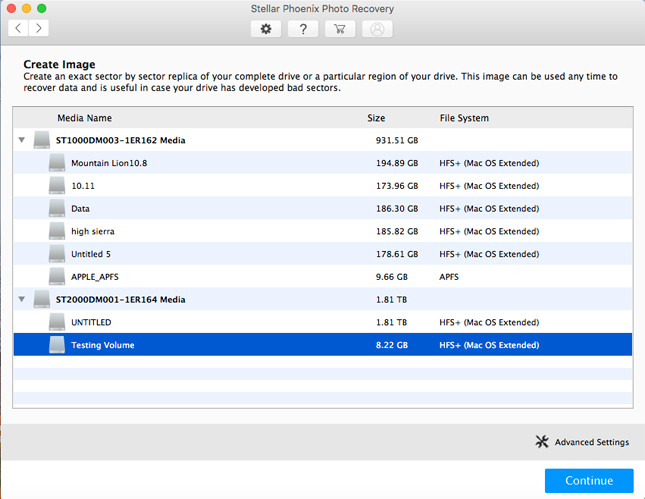Select the high sierra volume

pyautogui.click(x=323, y=231)
